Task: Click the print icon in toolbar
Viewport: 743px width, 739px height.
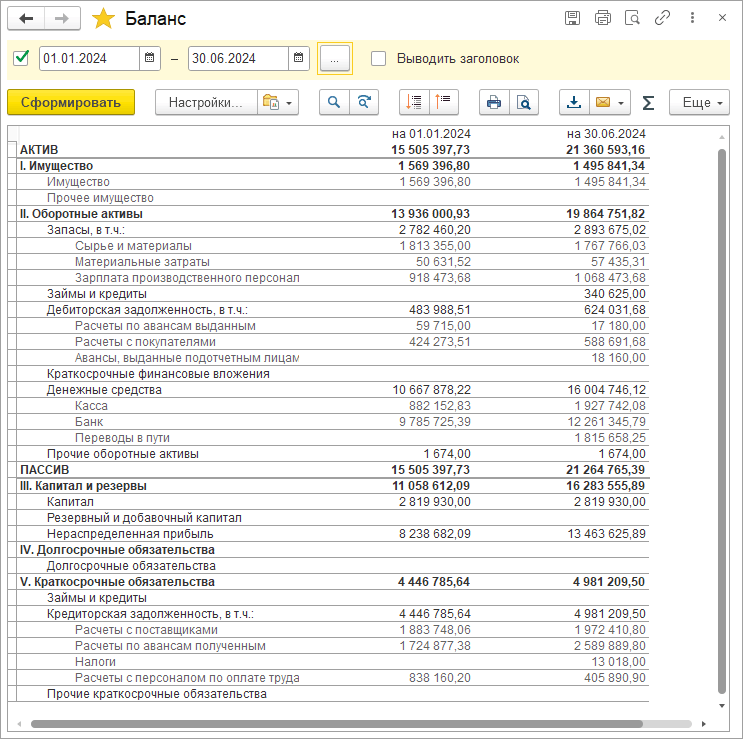Action: tap(493, 102)
